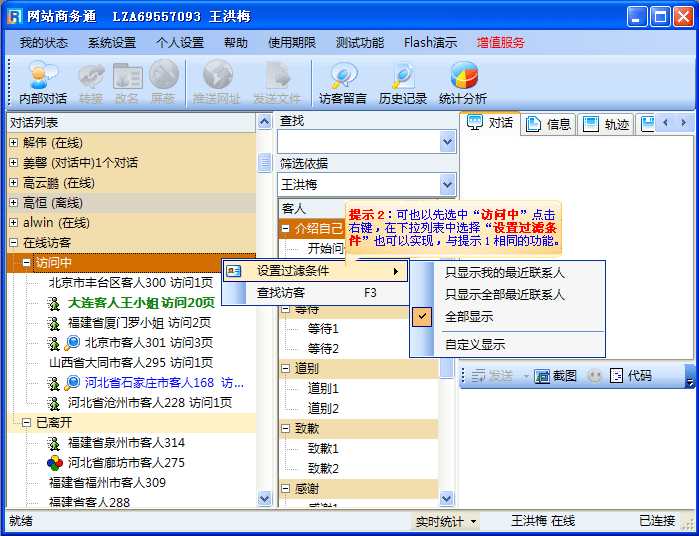The height and width of the screenshot is (536, 699).
Task: Click the 内部对话 toolbar icon
Action: [x=43, y=82]
